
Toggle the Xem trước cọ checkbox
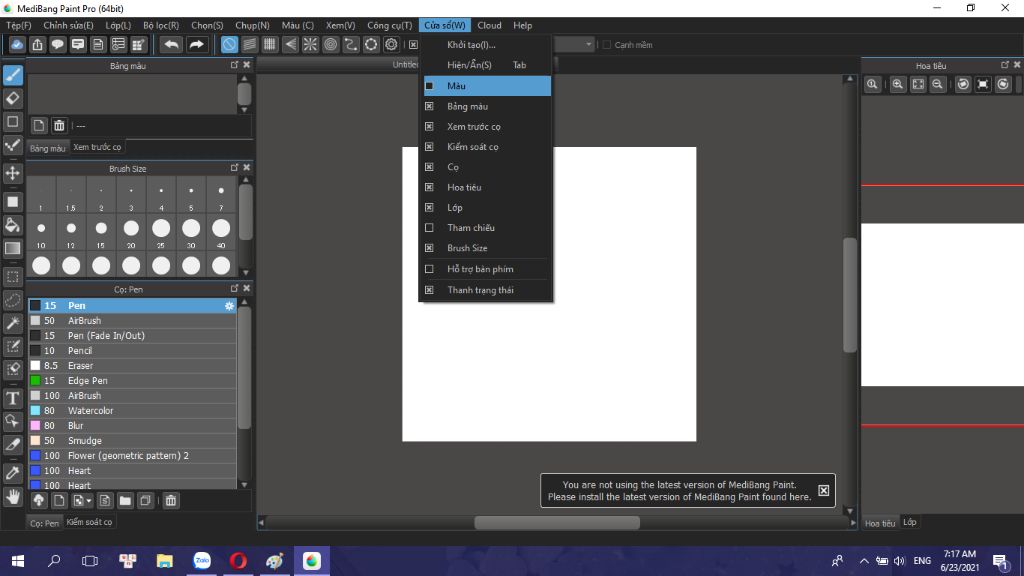point(429,127)
